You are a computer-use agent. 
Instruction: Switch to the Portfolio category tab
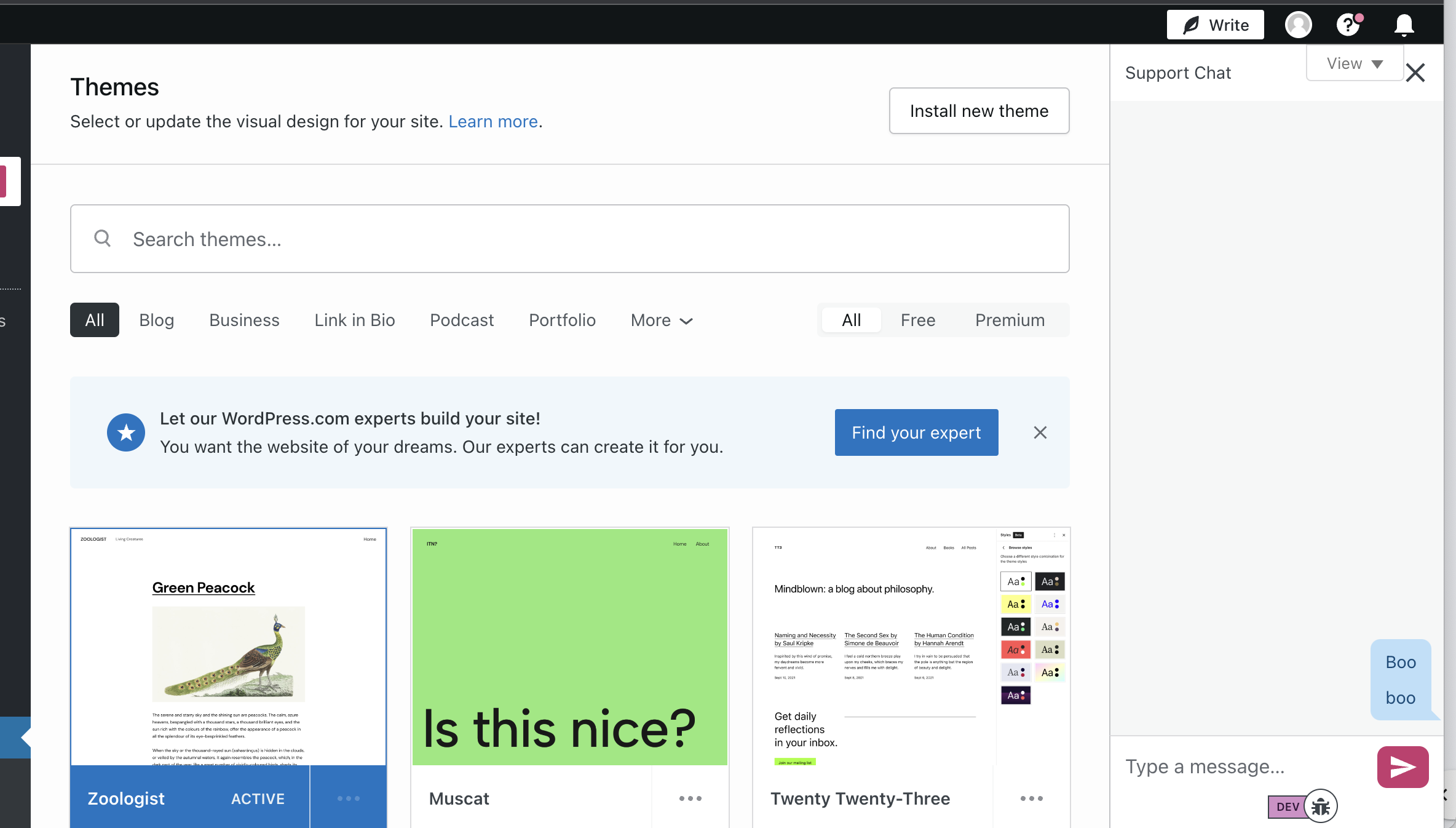[562, 320]
